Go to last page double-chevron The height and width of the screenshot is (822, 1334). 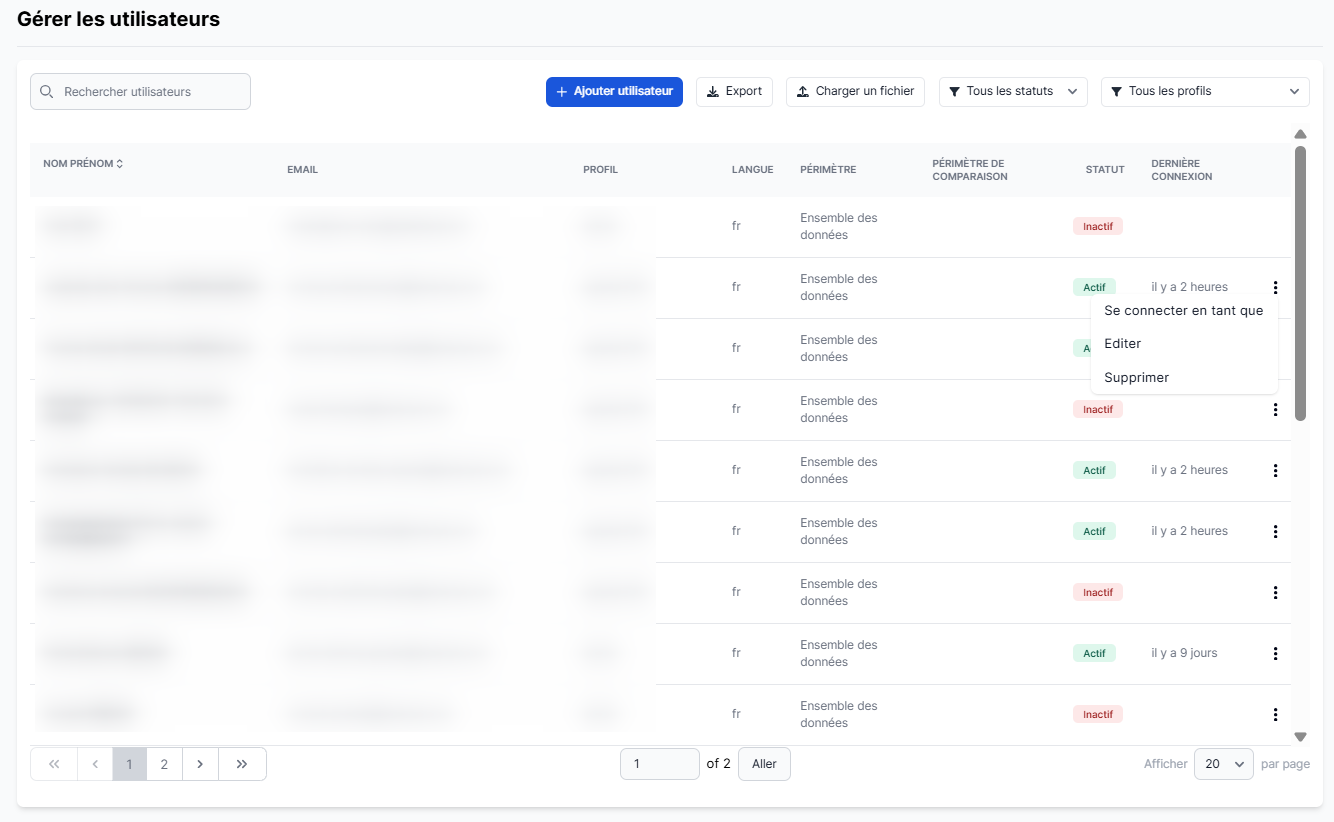point(242,764)
